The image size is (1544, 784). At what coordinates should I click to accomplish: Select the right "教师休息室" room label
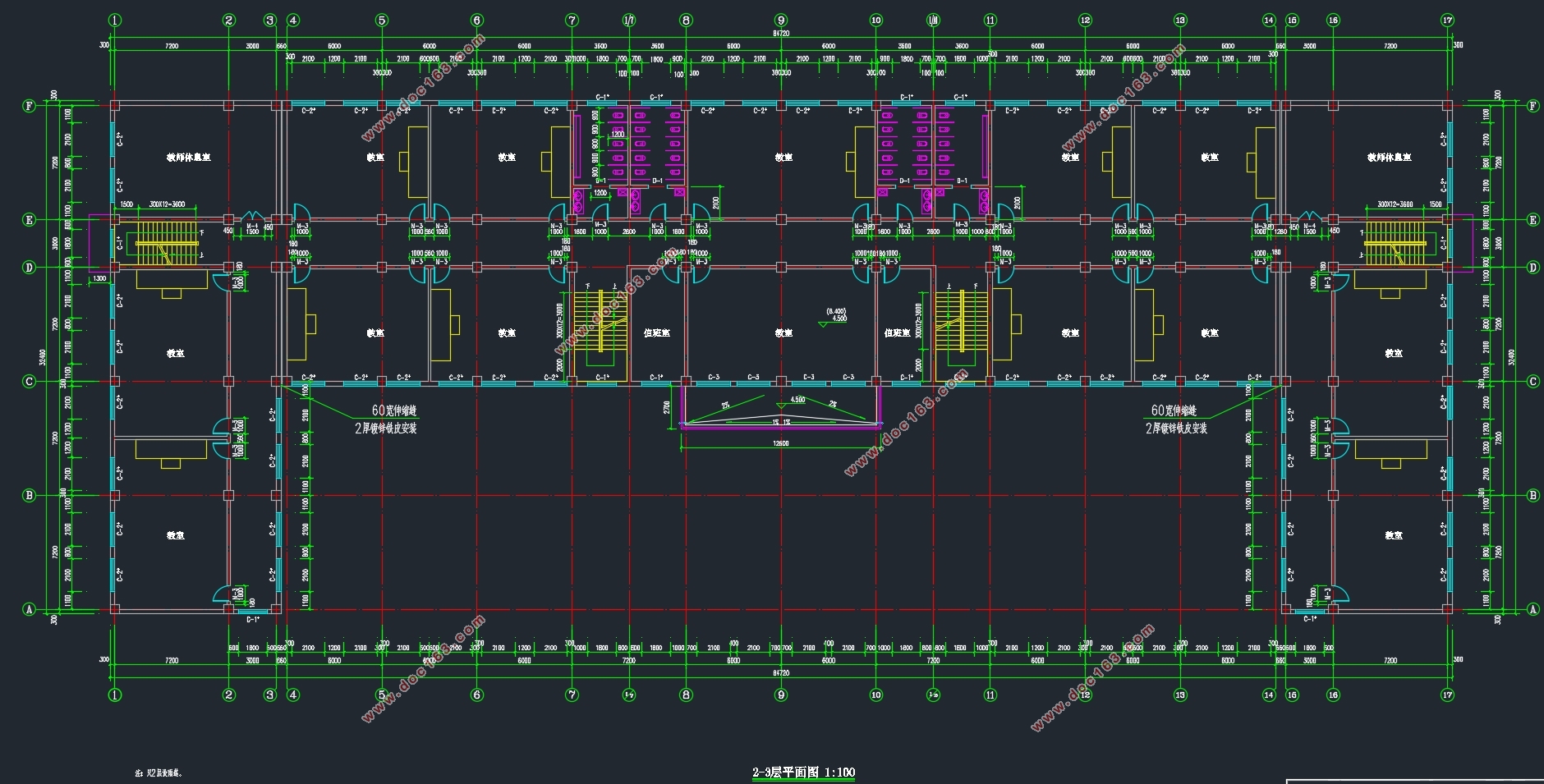pyautogui.click(x=1390, y=157)
